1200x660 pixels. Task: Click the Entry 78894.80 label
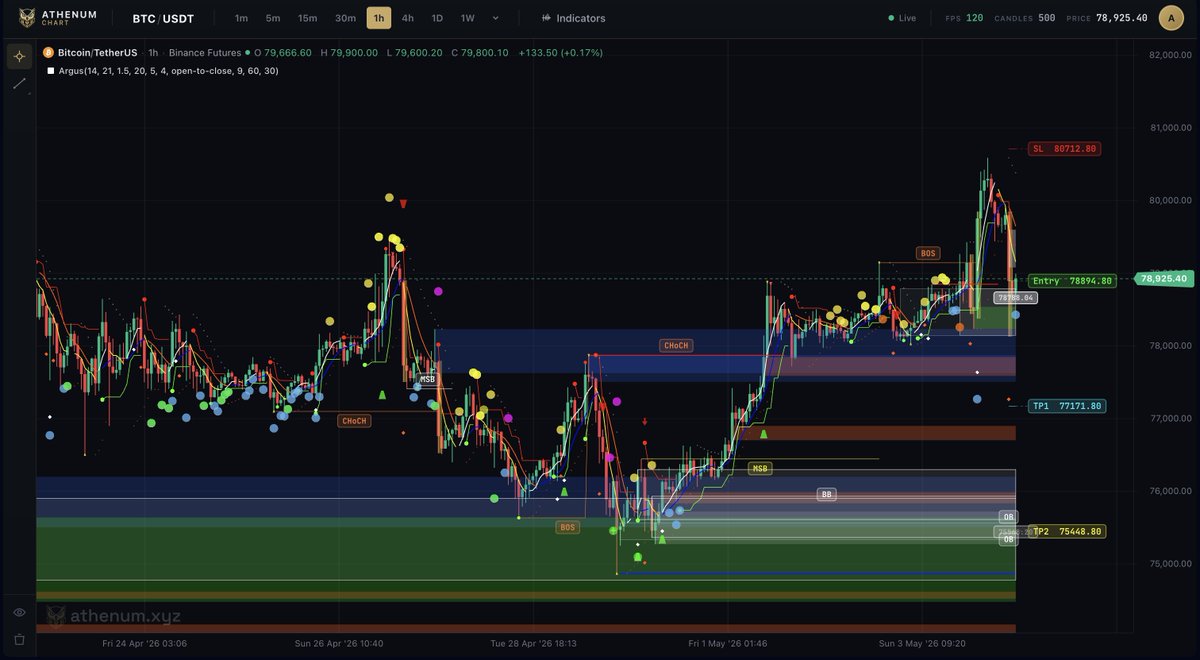1073,281
